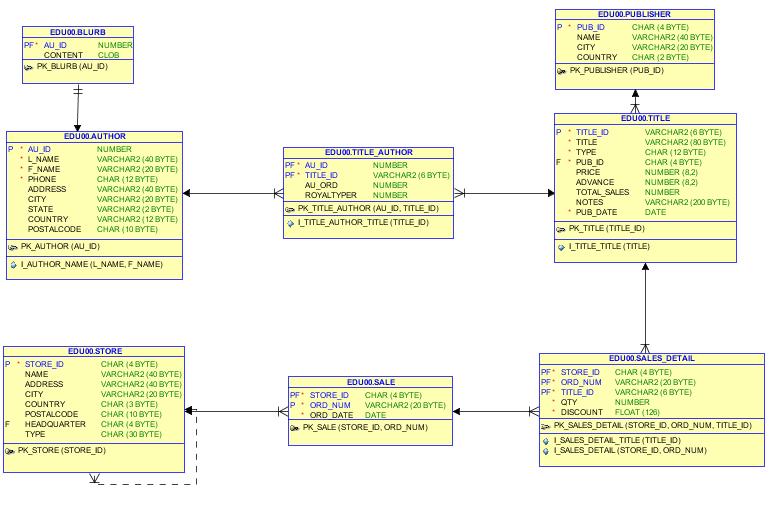776x509 pixels.
Task: Click the index icon beside I_TITLE_TITLE
Action: coord(561,247)
